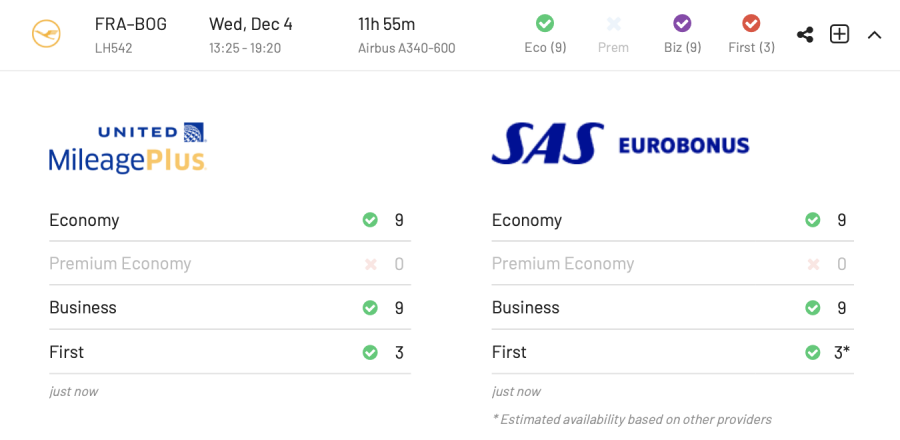This screenshot has width=900, height=440.
Task: Select the EuroBonus Economy row
Action: click(672, 220)
